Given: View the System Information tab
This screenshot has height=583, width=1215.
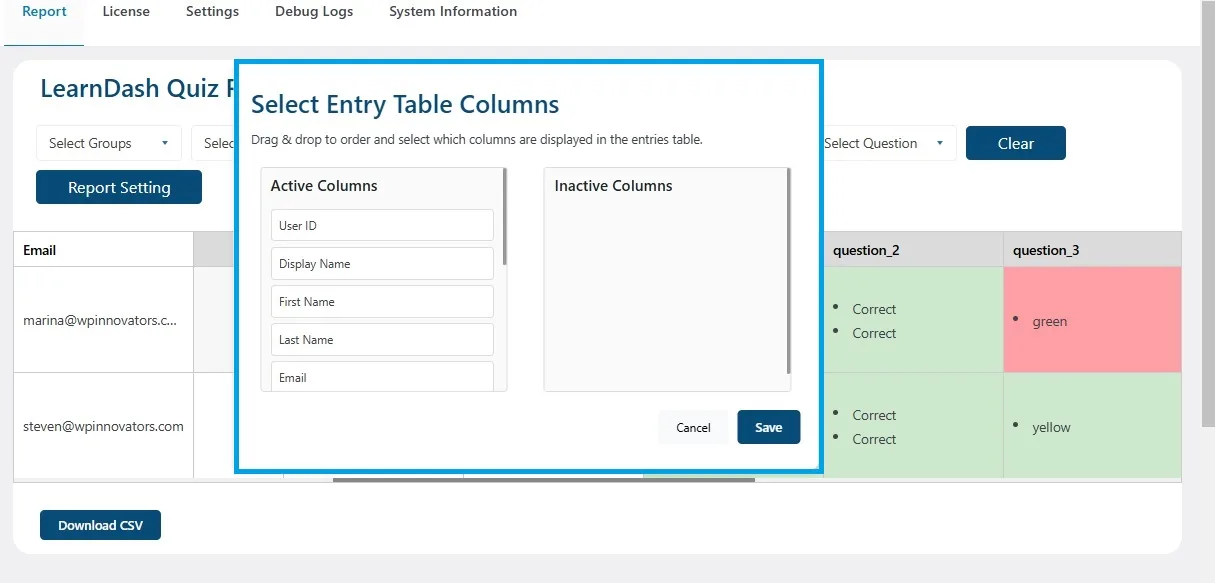Looking at the screenshot, I should [x=452, y=11].
